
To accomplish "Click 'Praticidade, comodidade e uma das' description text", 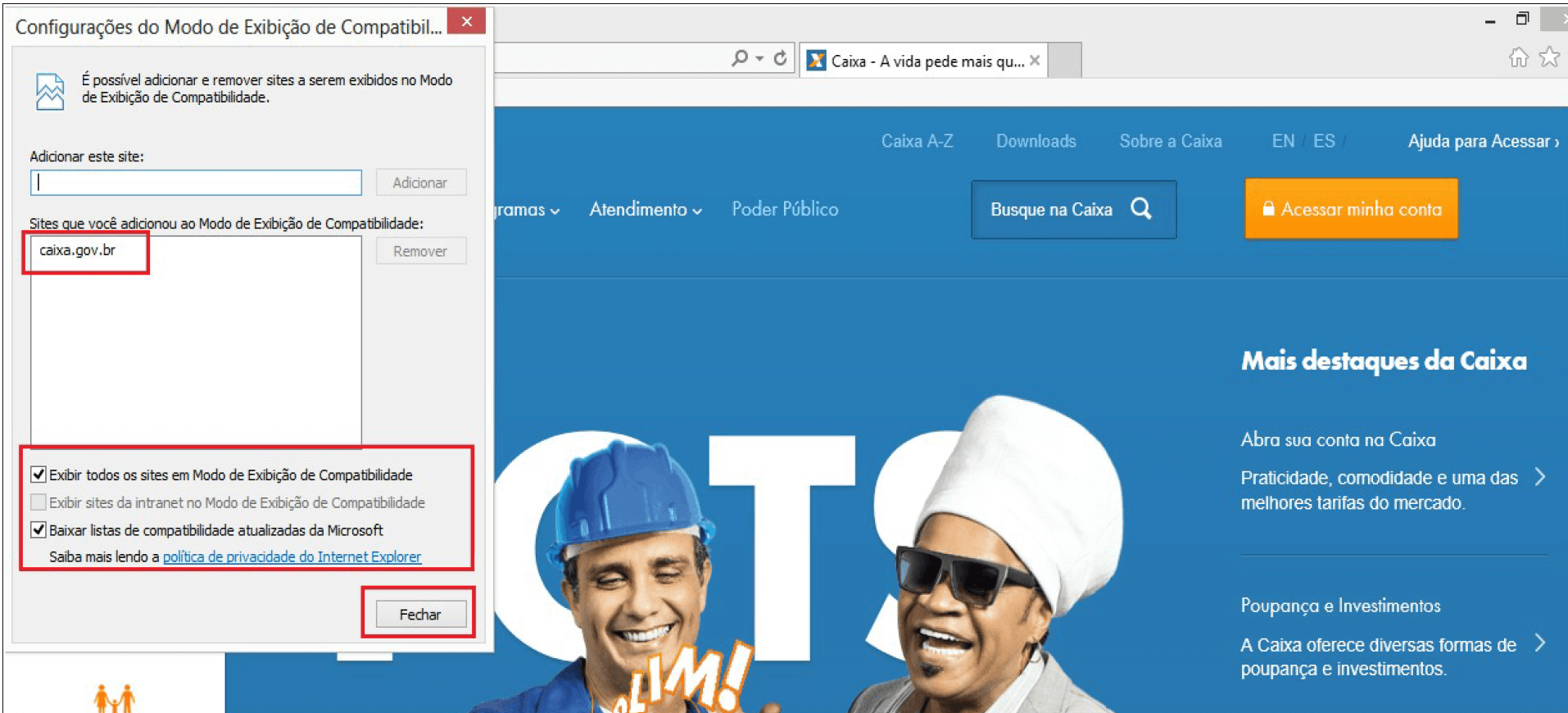I will 1379,490.
